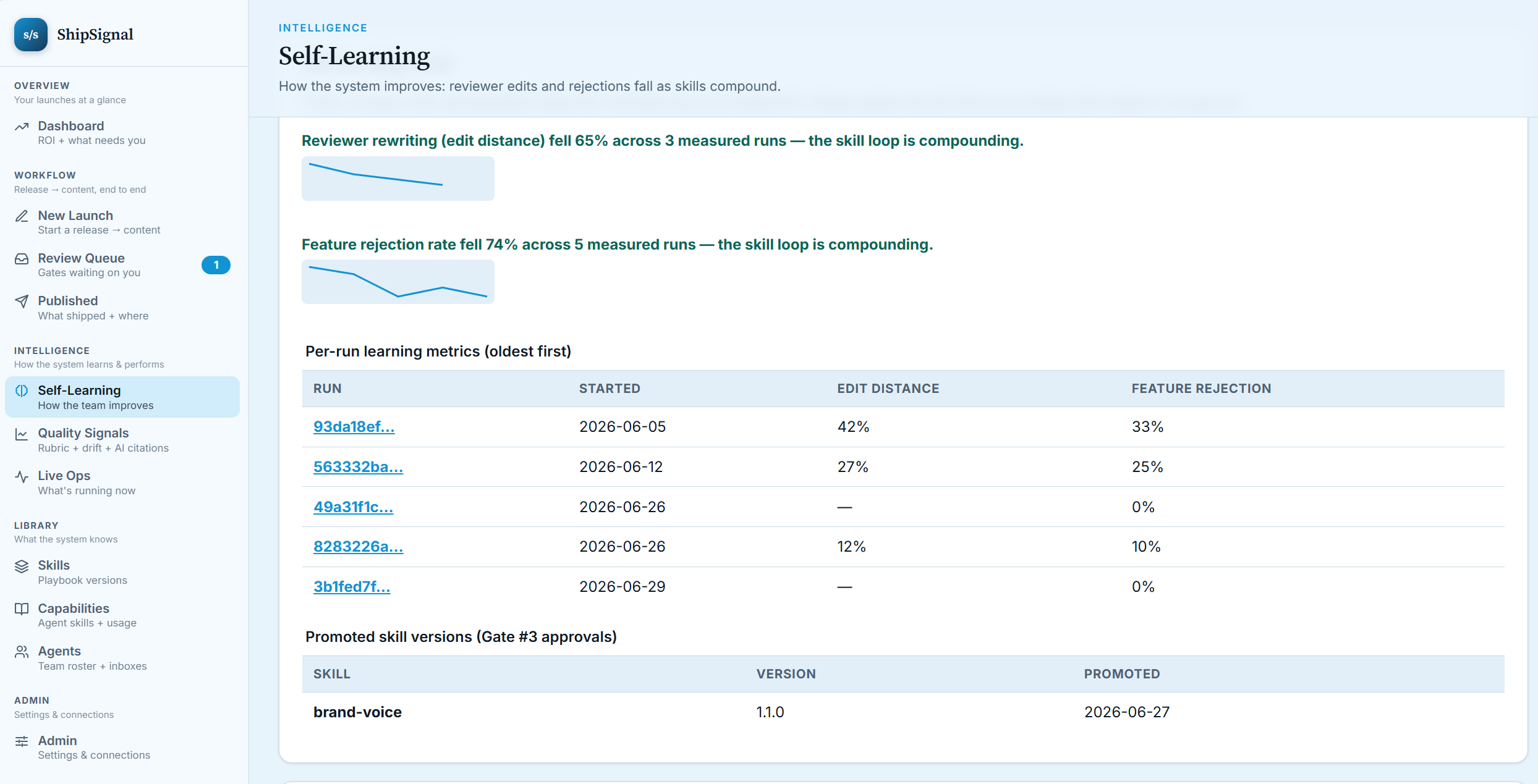View run 8283226a details
Viewport: 1538px width, 784px height.
click(358, 547)
